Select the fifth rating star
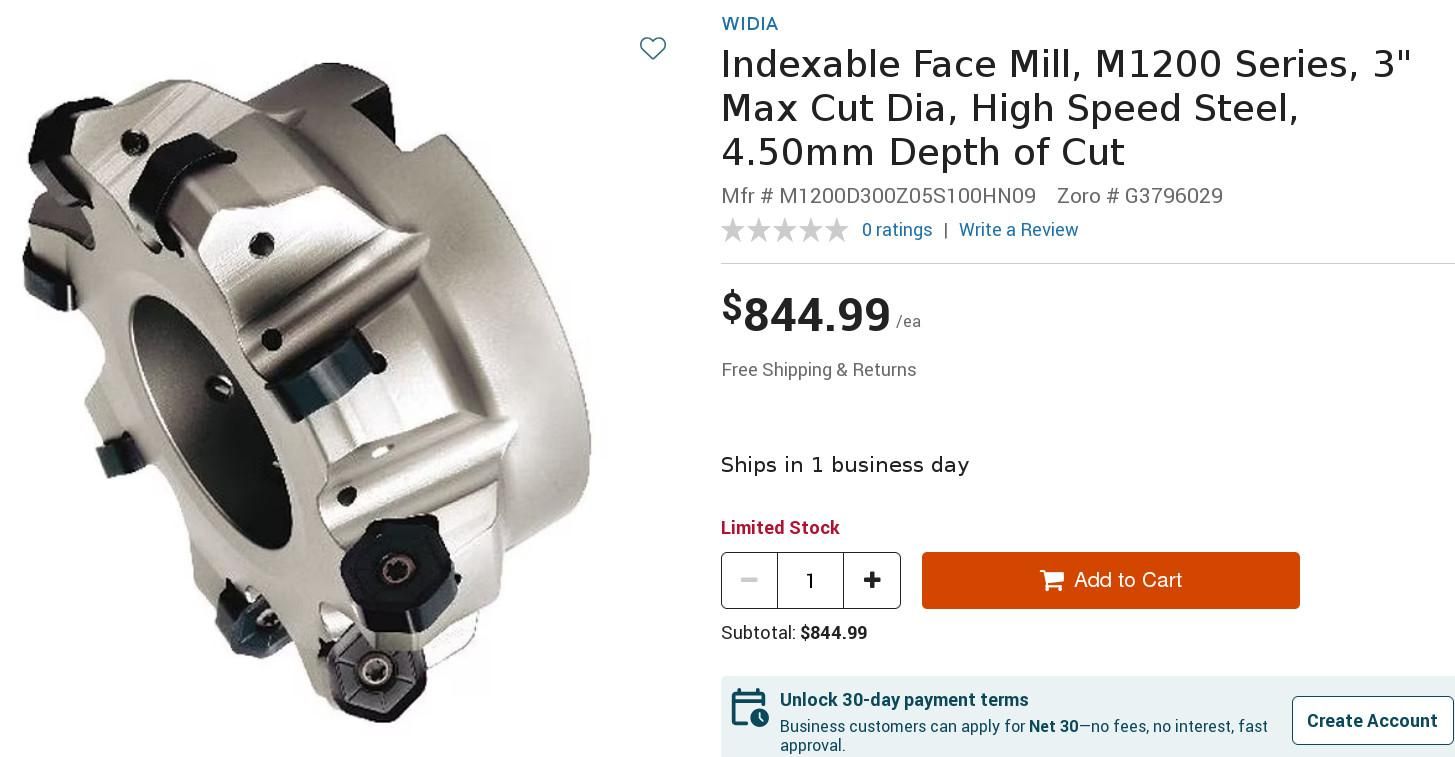 [837, 230]
